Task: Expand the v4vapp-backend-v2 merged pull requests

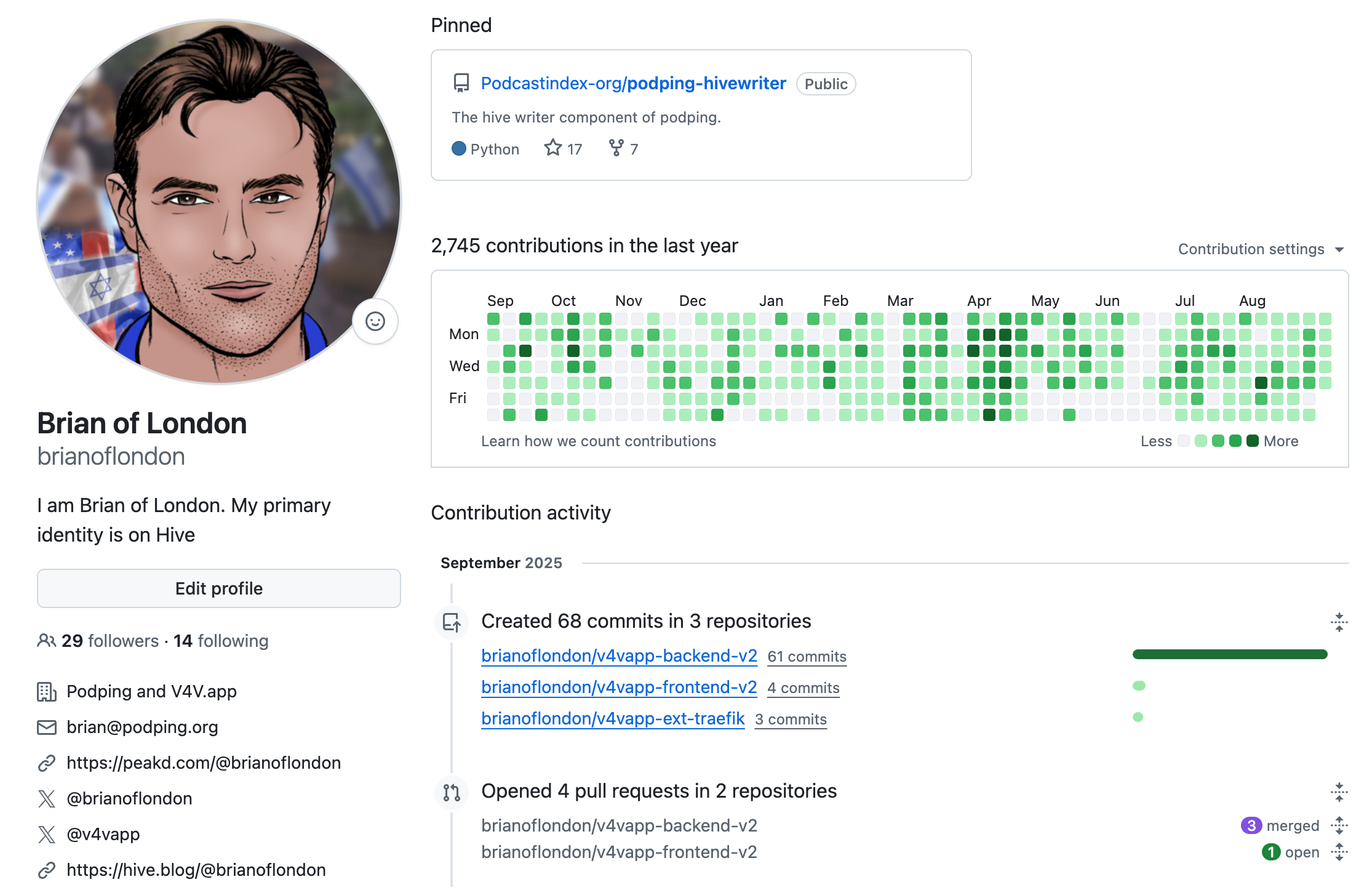Action: [1339, 825]
